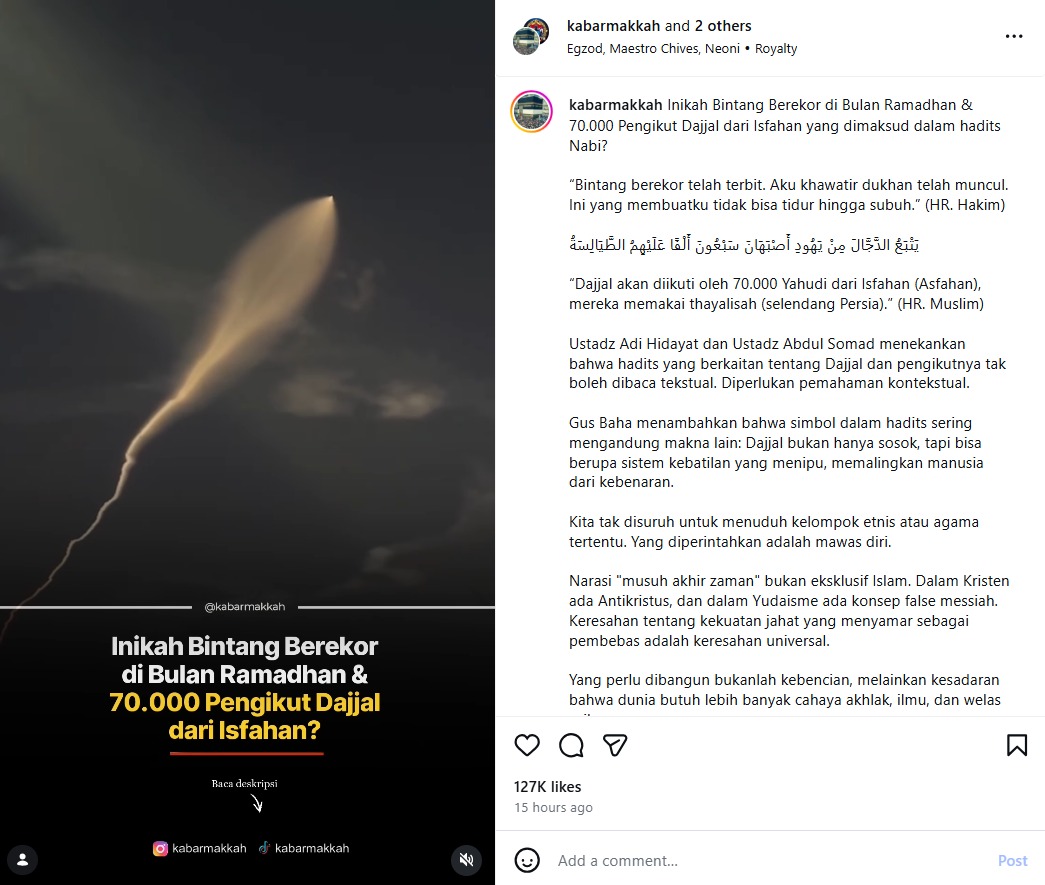
Task: Submit the comment with Post button
Action: (1012, 860)
